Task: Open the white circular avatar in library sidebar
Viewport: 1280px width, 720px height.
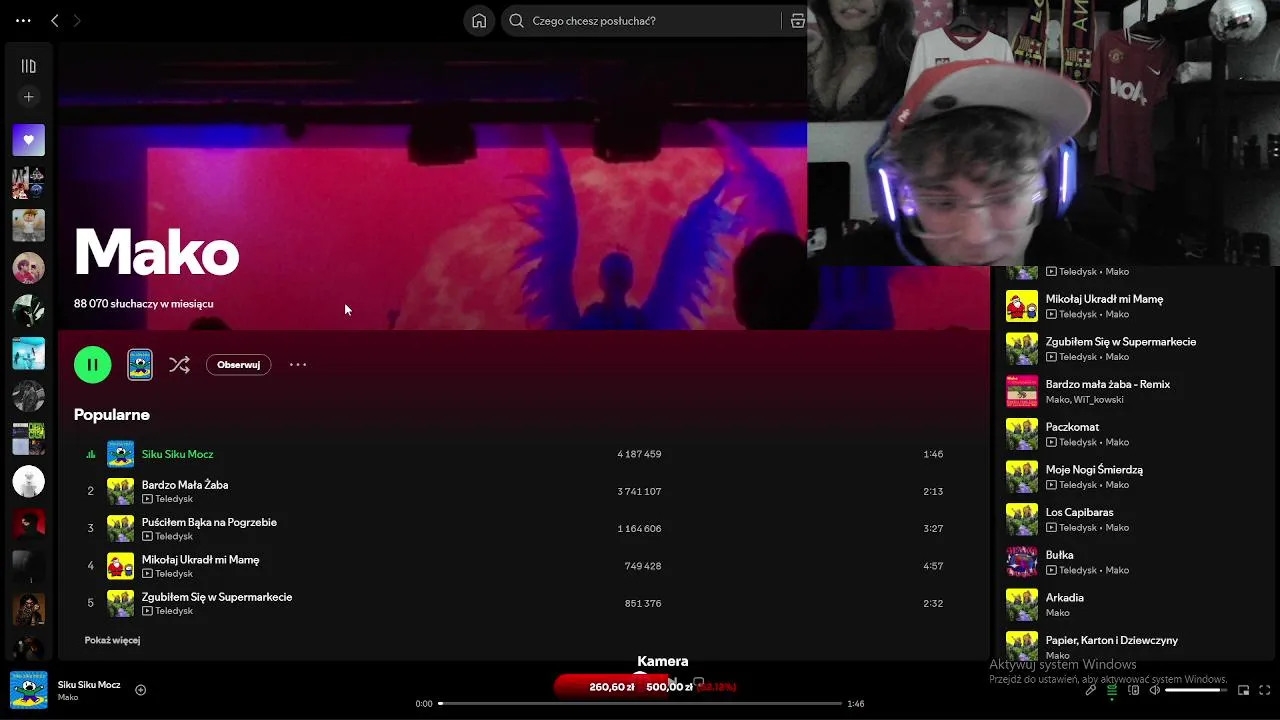Action: pos(28,482)
